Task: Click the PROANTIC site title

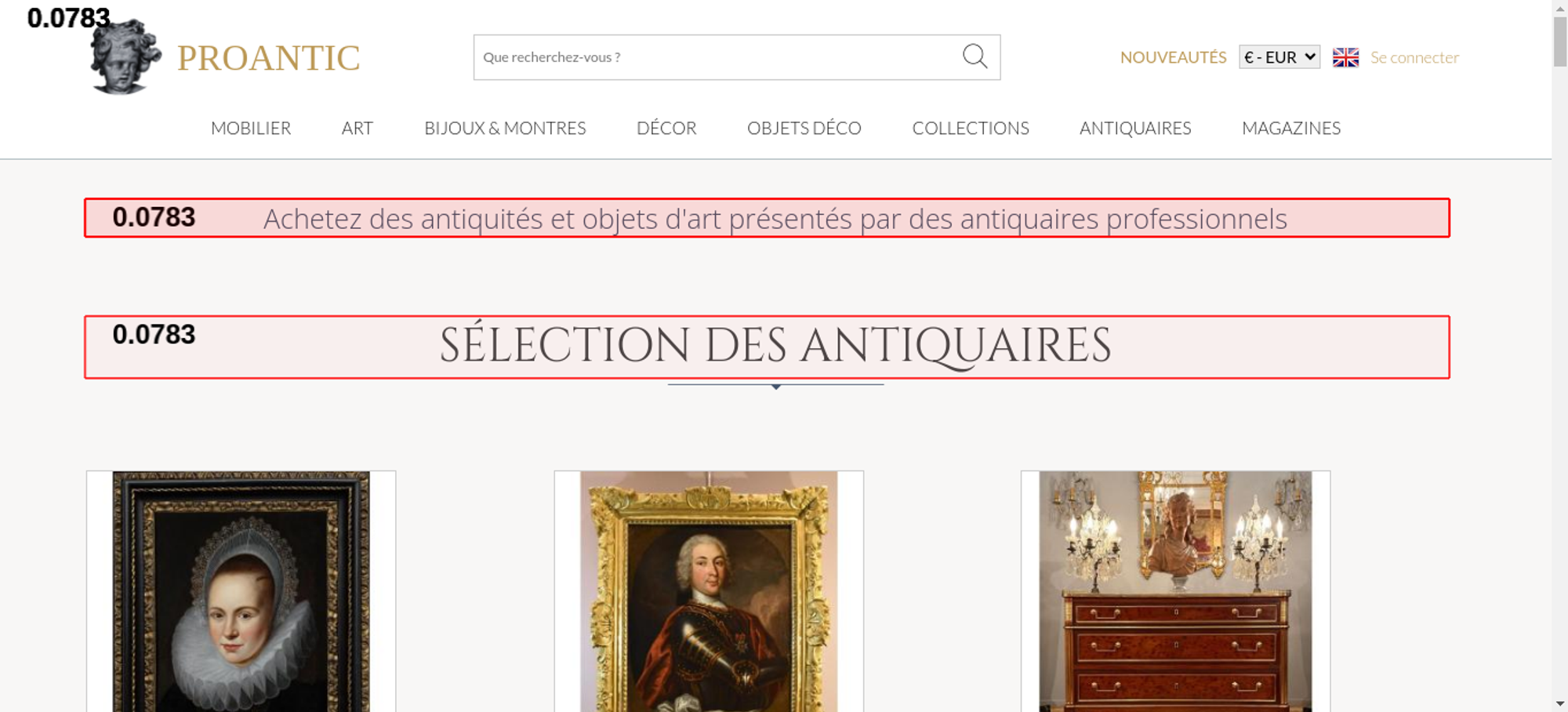Action: coord(269,58)
